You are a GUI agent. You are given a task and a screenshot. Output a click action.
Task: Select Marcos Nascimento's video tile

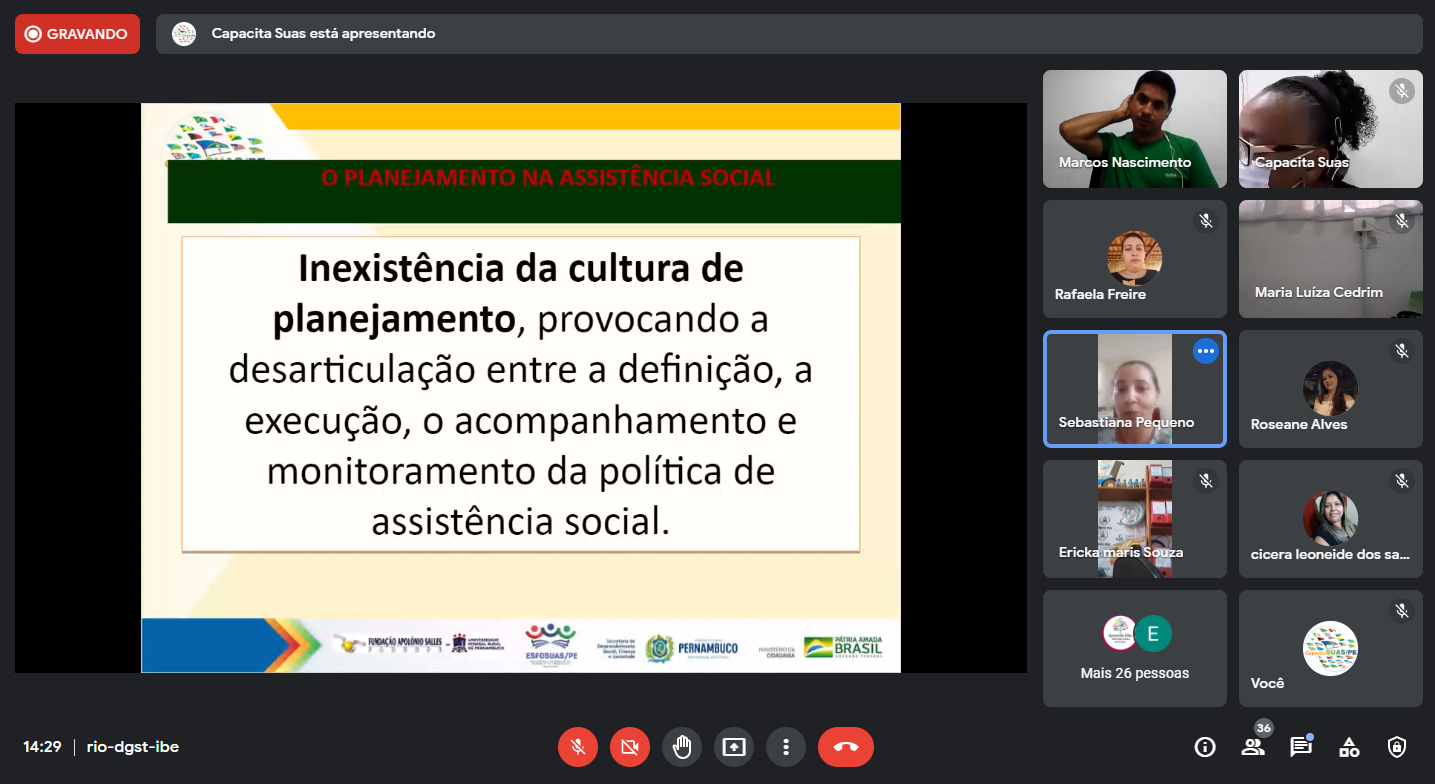click(x=1134, y=129)
